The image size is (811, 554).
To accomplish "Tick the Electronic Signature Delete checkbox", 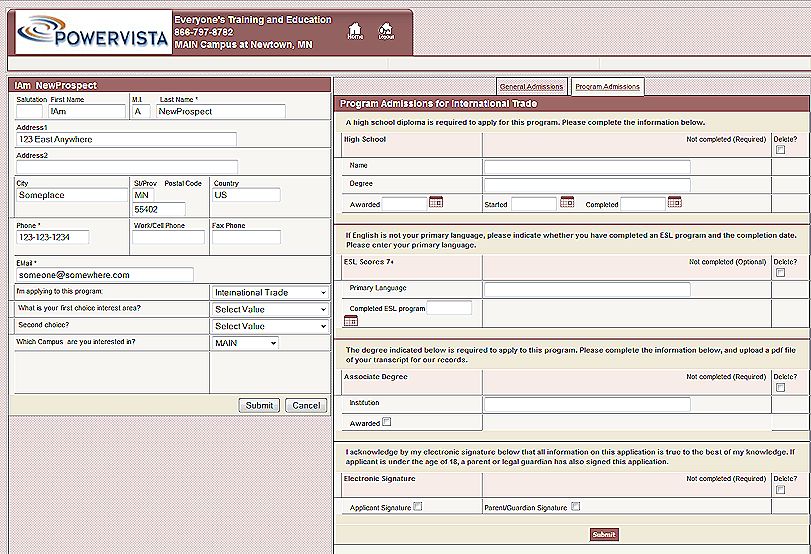I will tap(780, 489).
